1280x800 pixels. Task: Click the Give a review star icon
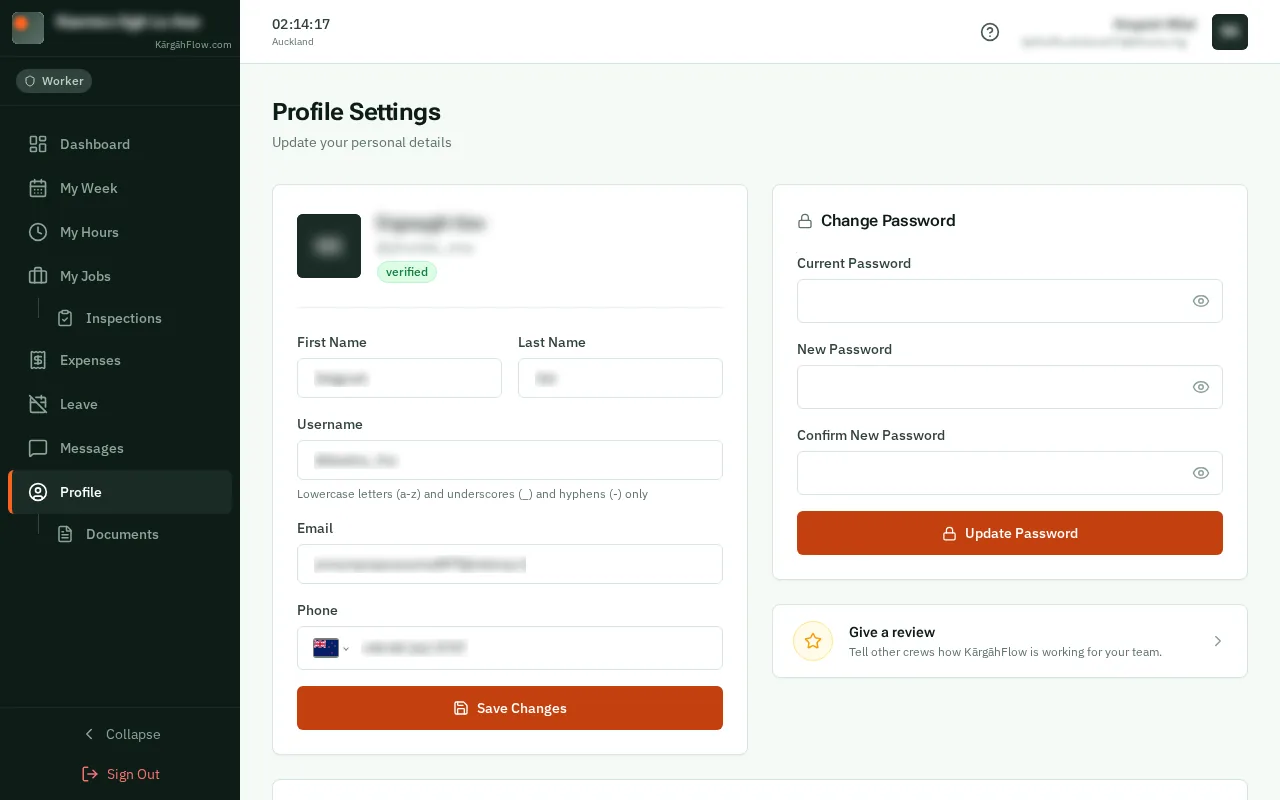(x=813, y=641)
